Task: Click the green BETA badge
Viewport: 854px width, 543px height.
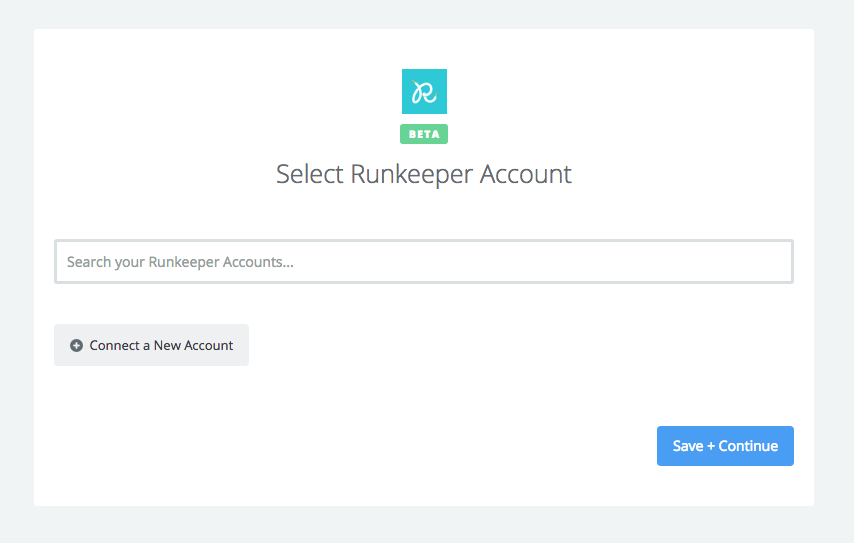Action: tap(424, 134)
